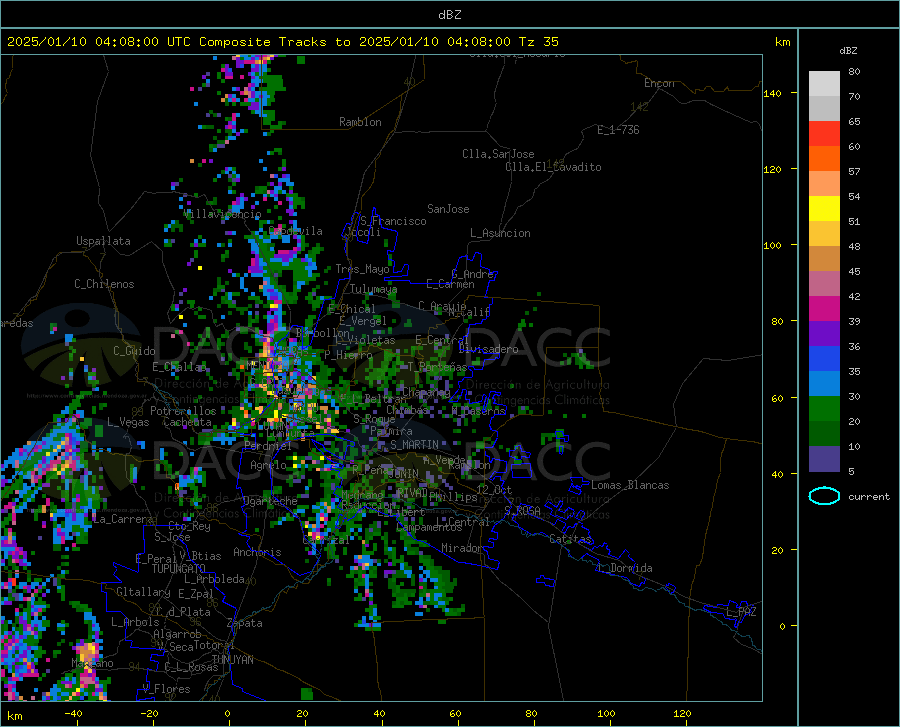Image resolution: width=900 pixels, height=727 pixels.
Task: Select the "TUNUYAN" map label
Action: 232,660
